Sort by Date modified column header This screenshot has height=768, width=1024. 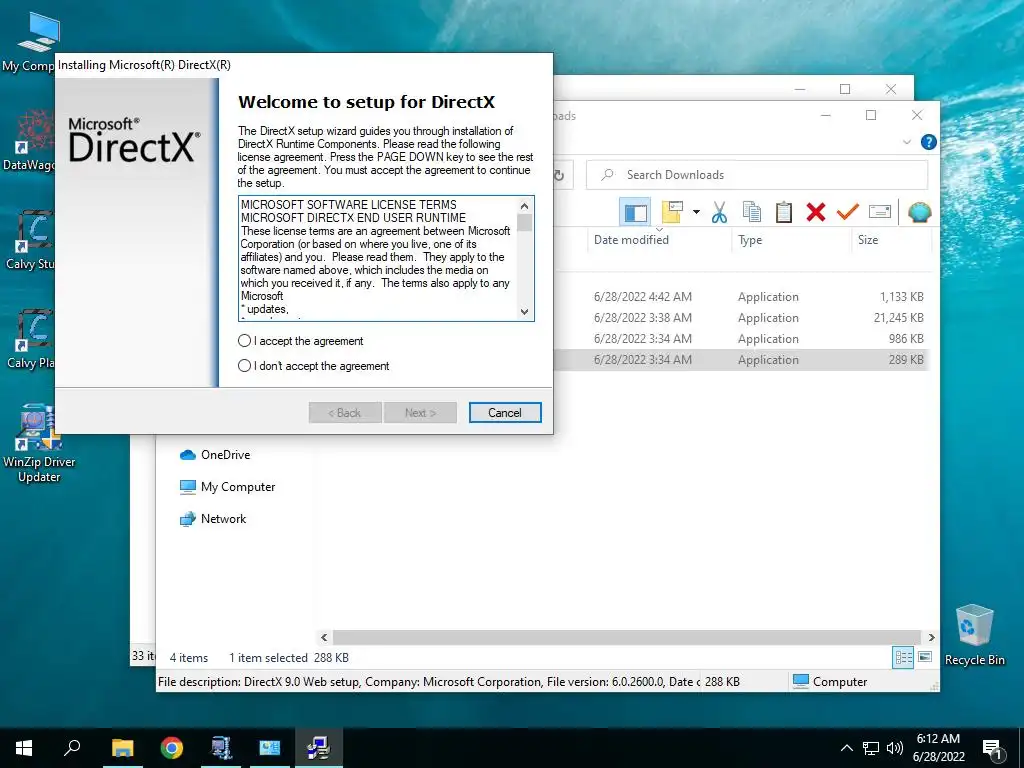tap(658, 240)
